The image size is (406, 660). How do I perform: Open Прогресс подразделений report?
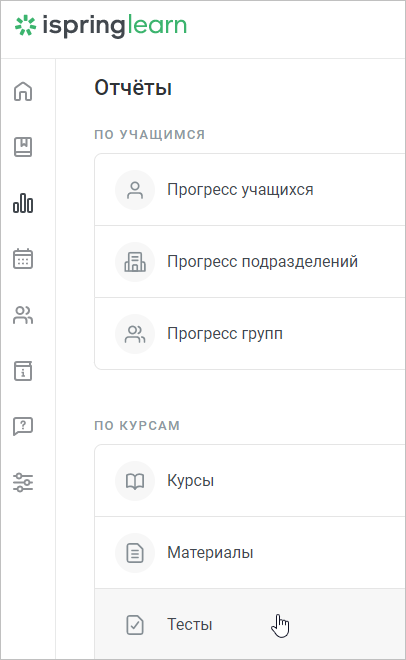click(250, 262)
